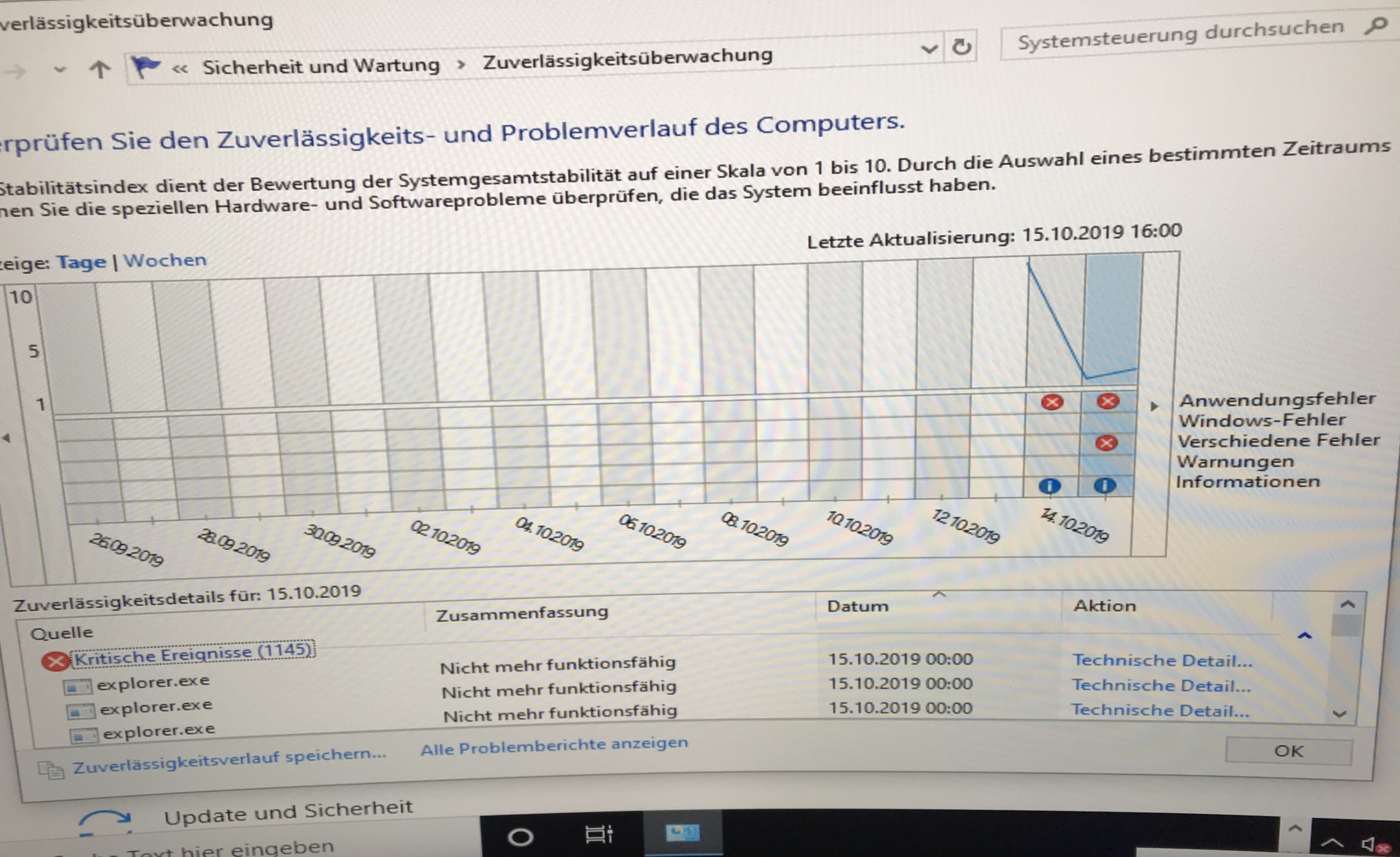Image resolution: width=1400 pixels, height=857 pixels.
Task: Open Technische Details for second explorer.exe
Action: click(1161, 685)
